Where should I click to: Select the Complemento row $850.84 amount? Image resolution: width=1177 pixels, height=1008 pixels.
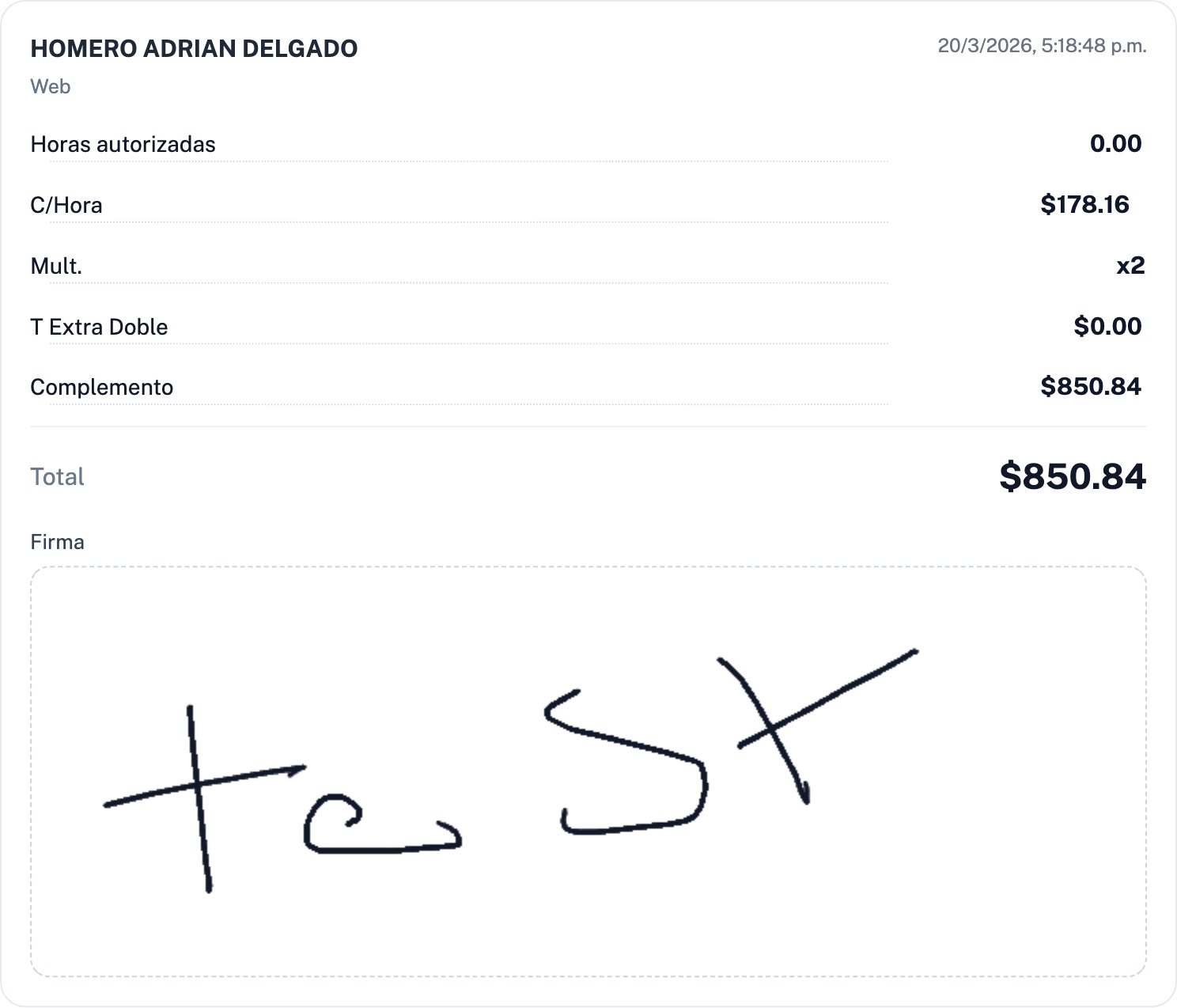point(1091,386)
